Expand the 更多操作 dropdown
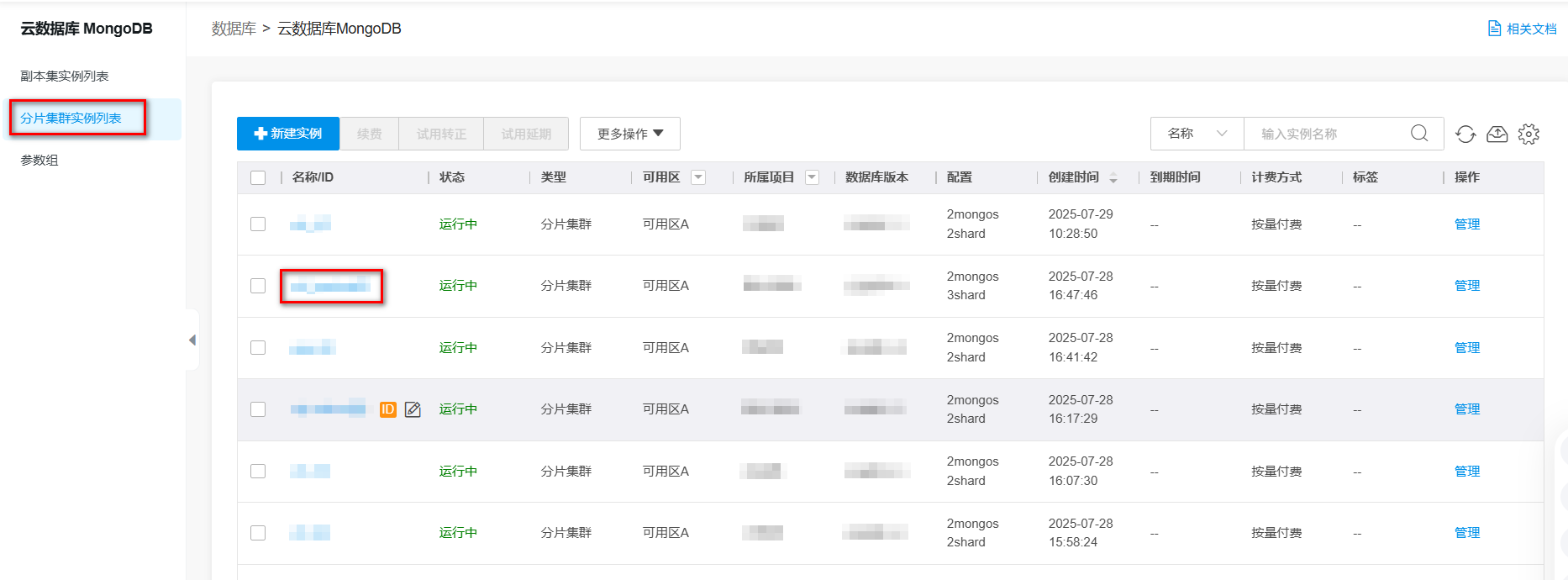The height and width of the screenshot is (580, 1568). pyautogui.click(x=629, y=134)
